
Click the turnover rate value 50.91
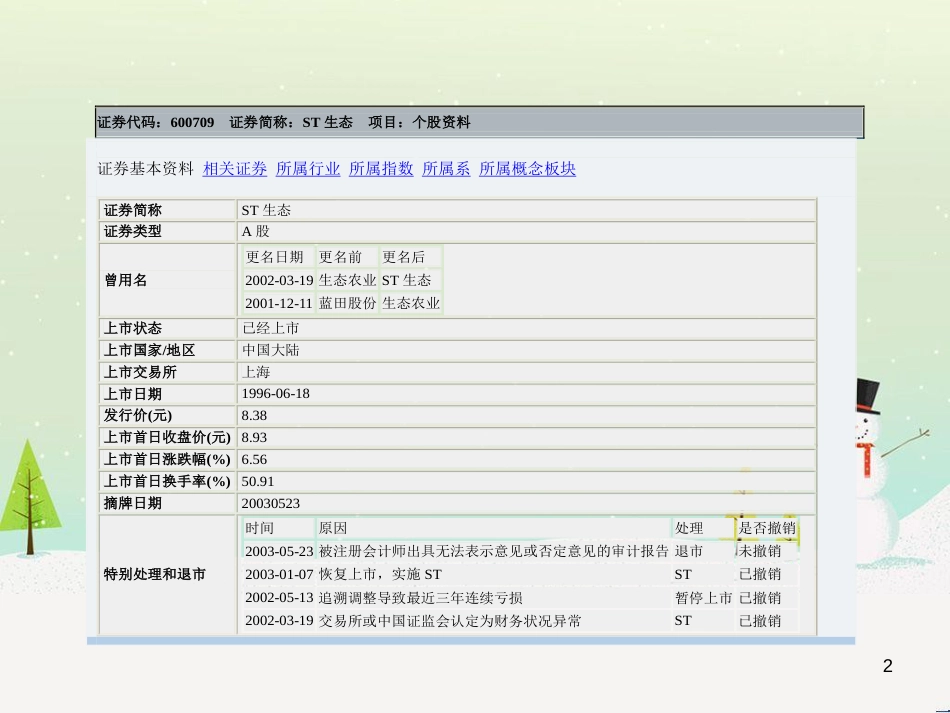pos(257,481)
